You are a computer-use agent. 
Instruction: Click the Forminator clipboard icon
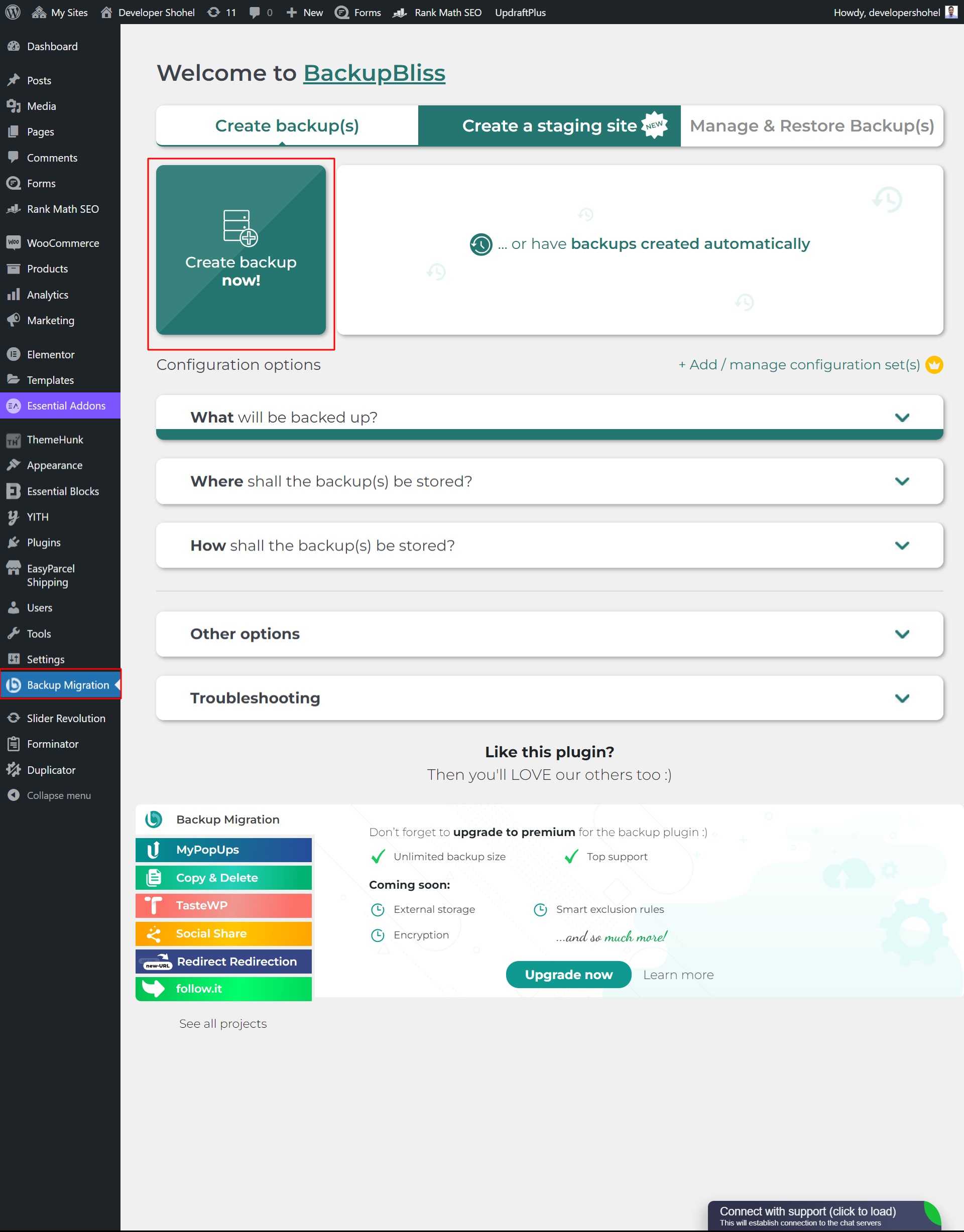14,744
